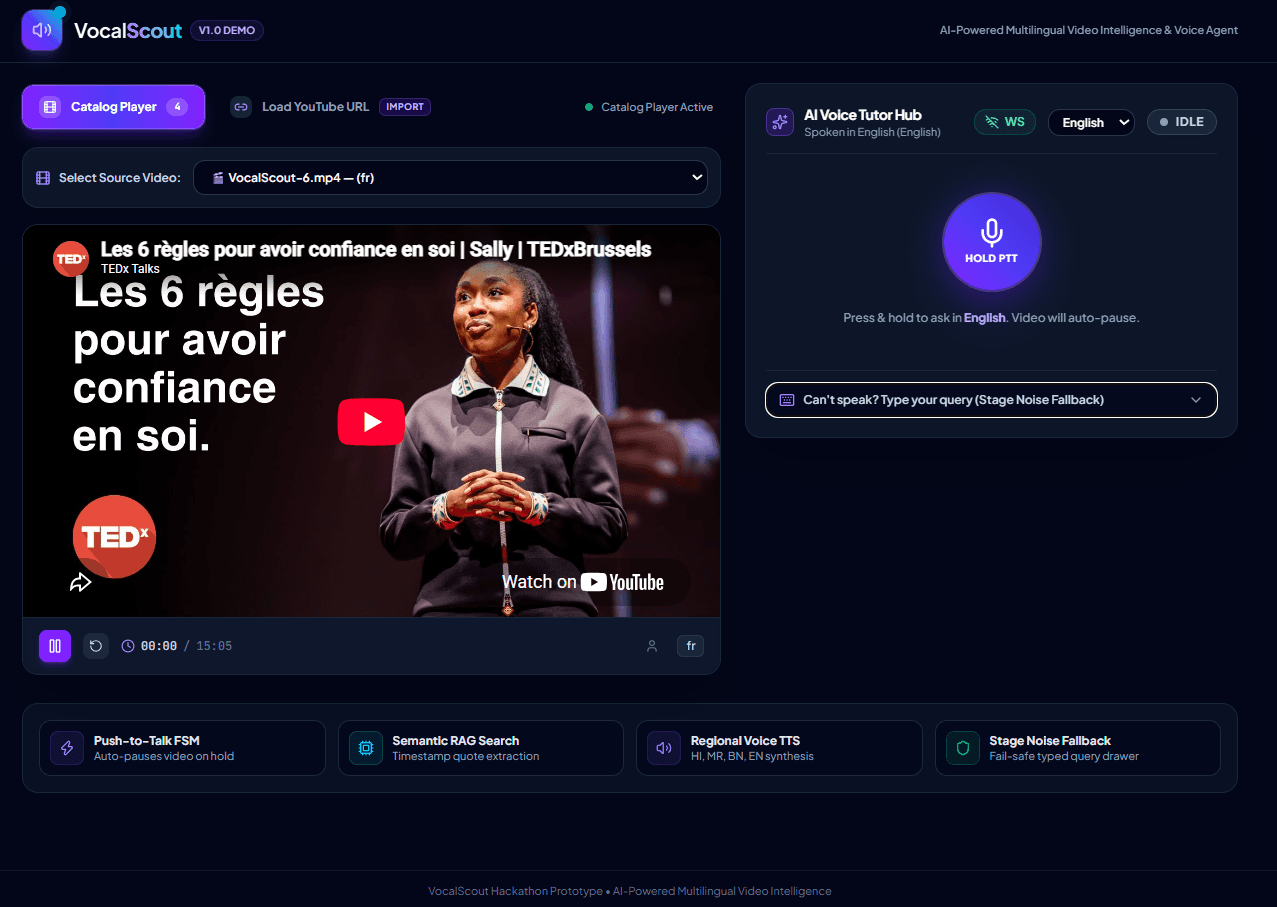Click the IMPORT badge
This screenshot has width=1277, height=907.
point(405,107)
